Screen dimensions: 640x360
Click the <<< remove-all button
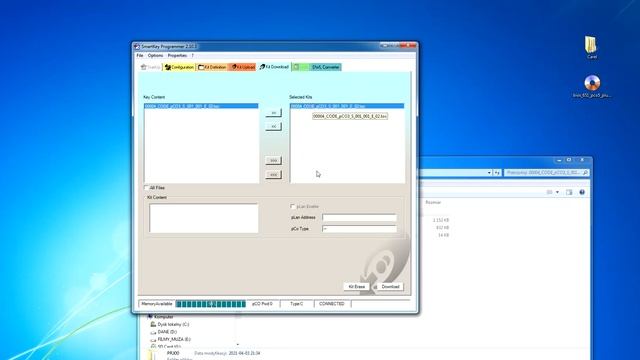point(273,175)
